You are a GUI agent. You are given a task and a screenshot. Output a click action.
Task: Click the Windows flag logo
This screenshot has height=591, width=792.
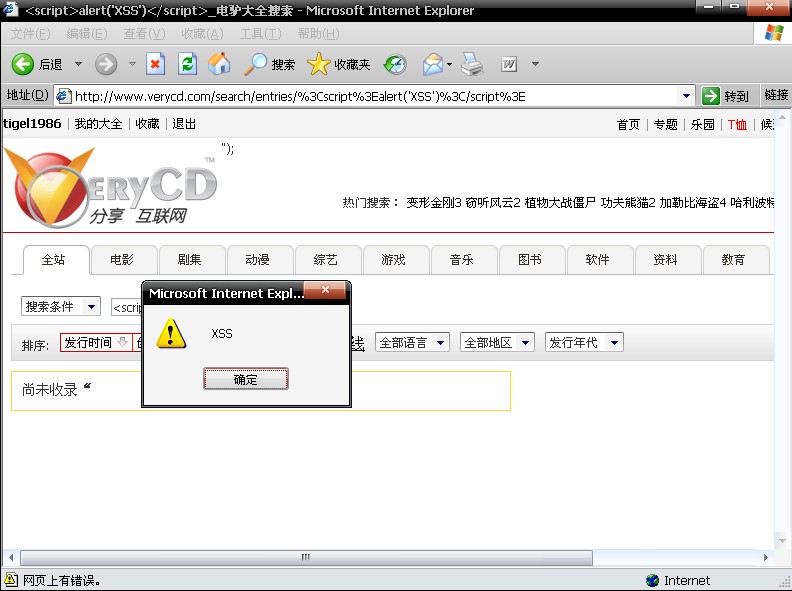774,33
